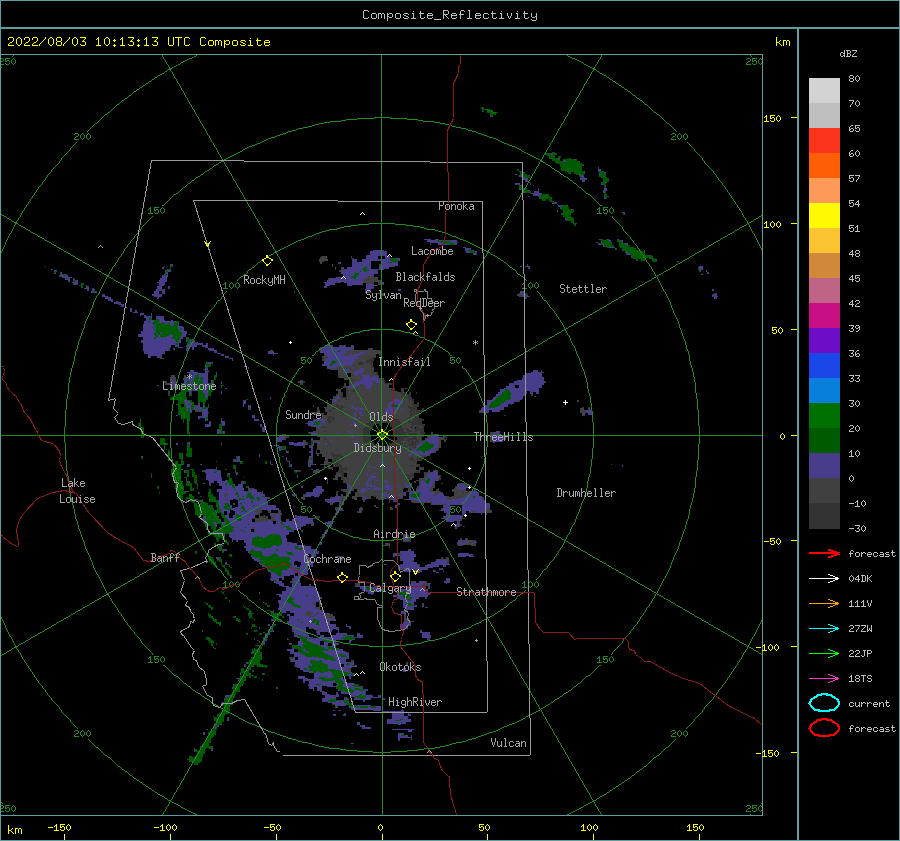
Task: Click the Limestone label
Action: point(189,386)
